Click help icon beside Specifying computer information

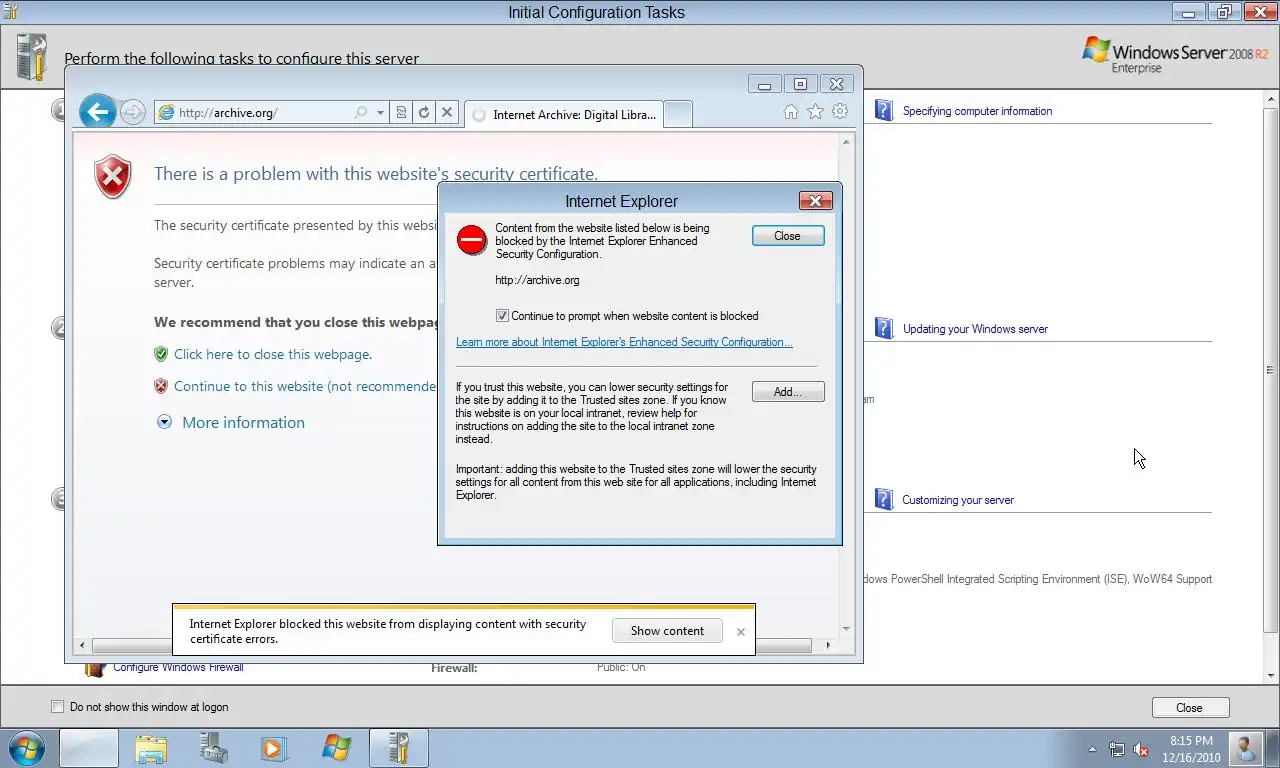(883, 110)
